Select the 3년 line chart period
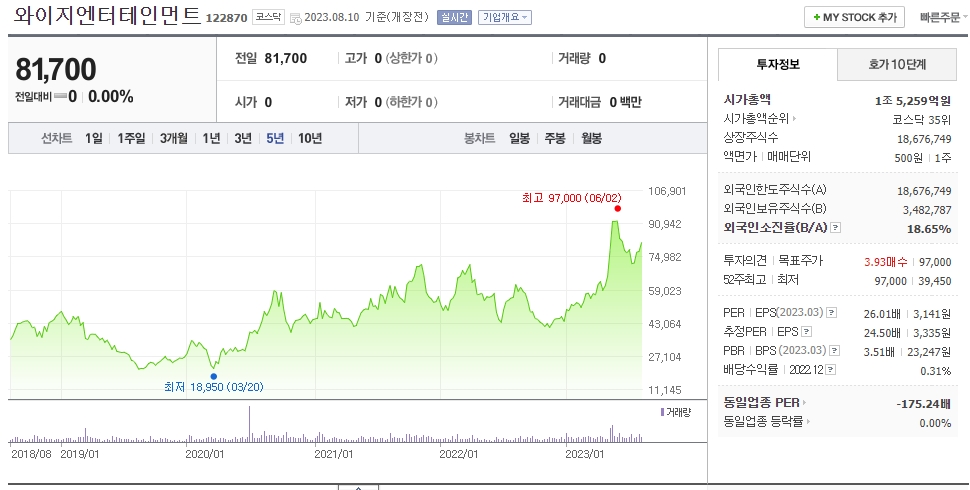Image resolution: width=970 pixels, height=490 pixels. tap(243, 139)
